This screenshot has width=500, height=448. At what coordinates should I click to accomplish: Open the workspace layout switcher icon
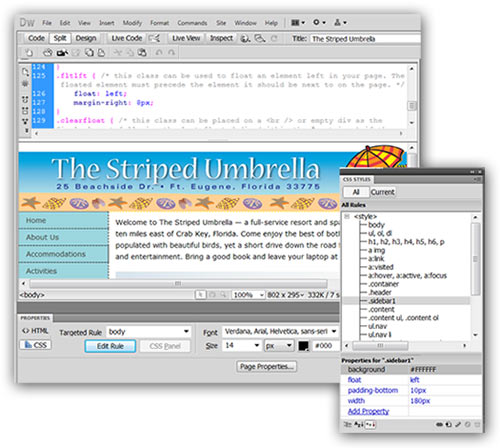click(297, 23)
